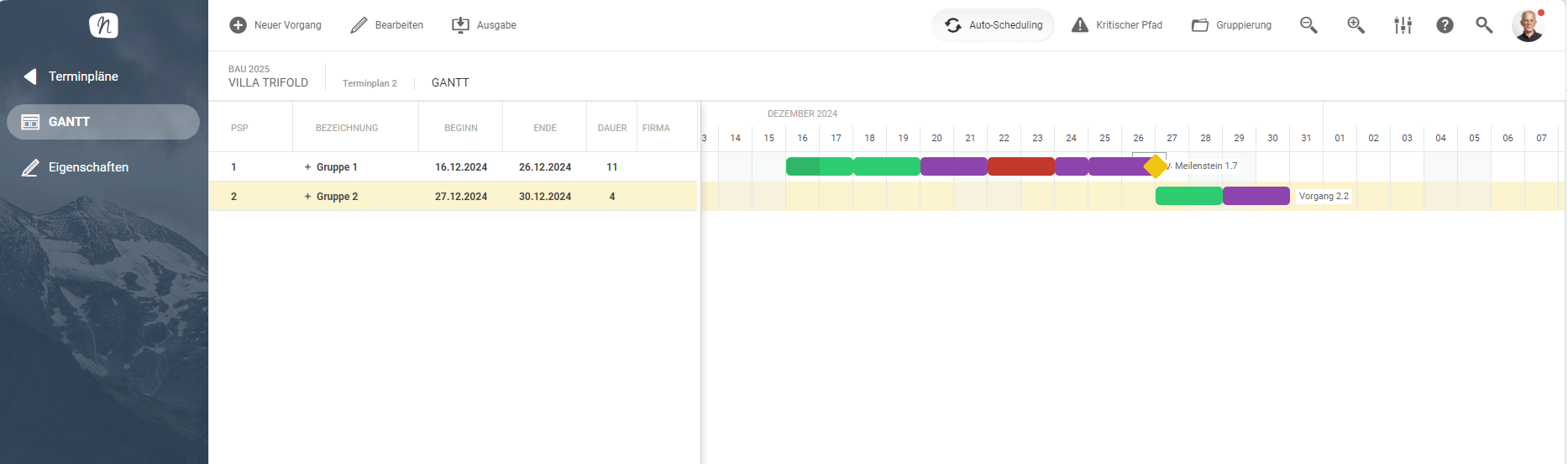Open the help question mark icon

coord(1445,25)
